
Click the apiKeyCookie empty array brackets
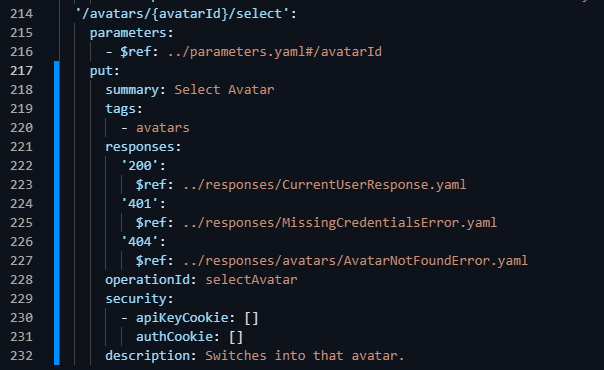point(251,318)
